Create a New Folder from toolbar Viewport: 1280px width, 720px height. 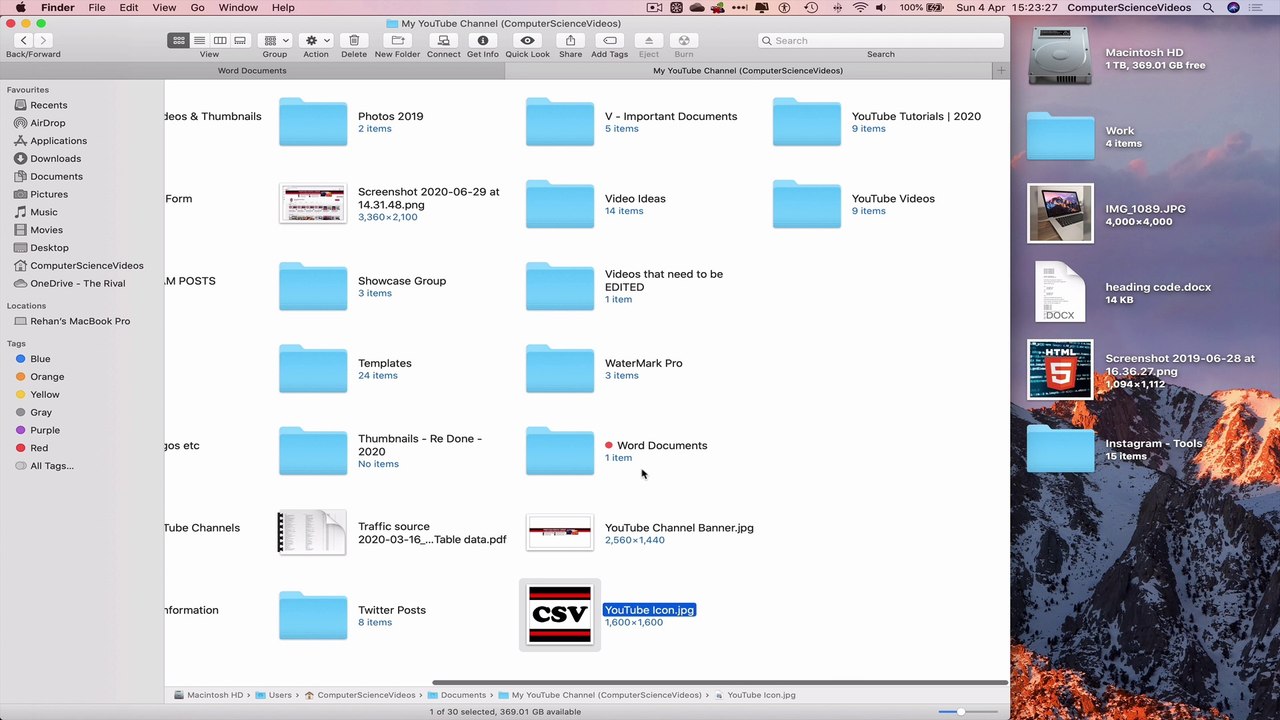click(398, 40)
